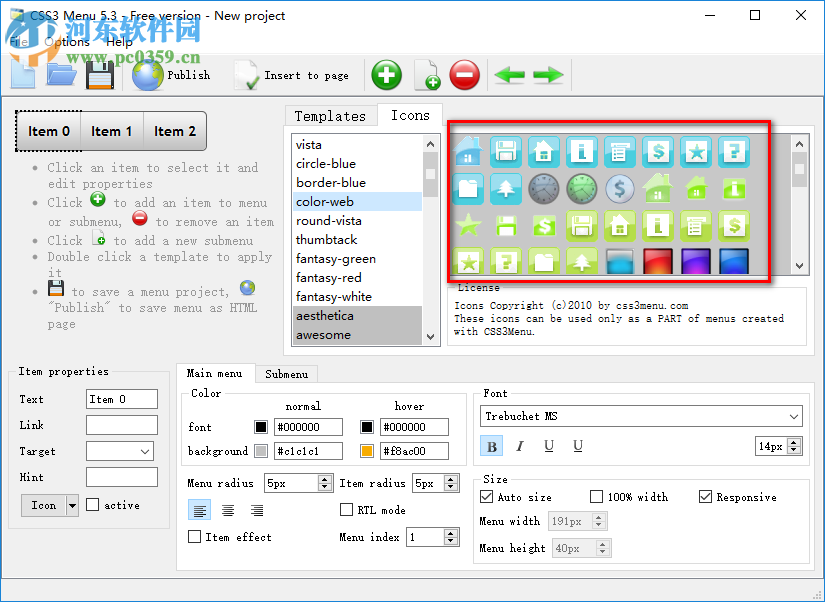Viewport: 825px width, 602px height.
Task: Open the Submenu settings tab
Action: pyautogui.click(x=286, y=374)
